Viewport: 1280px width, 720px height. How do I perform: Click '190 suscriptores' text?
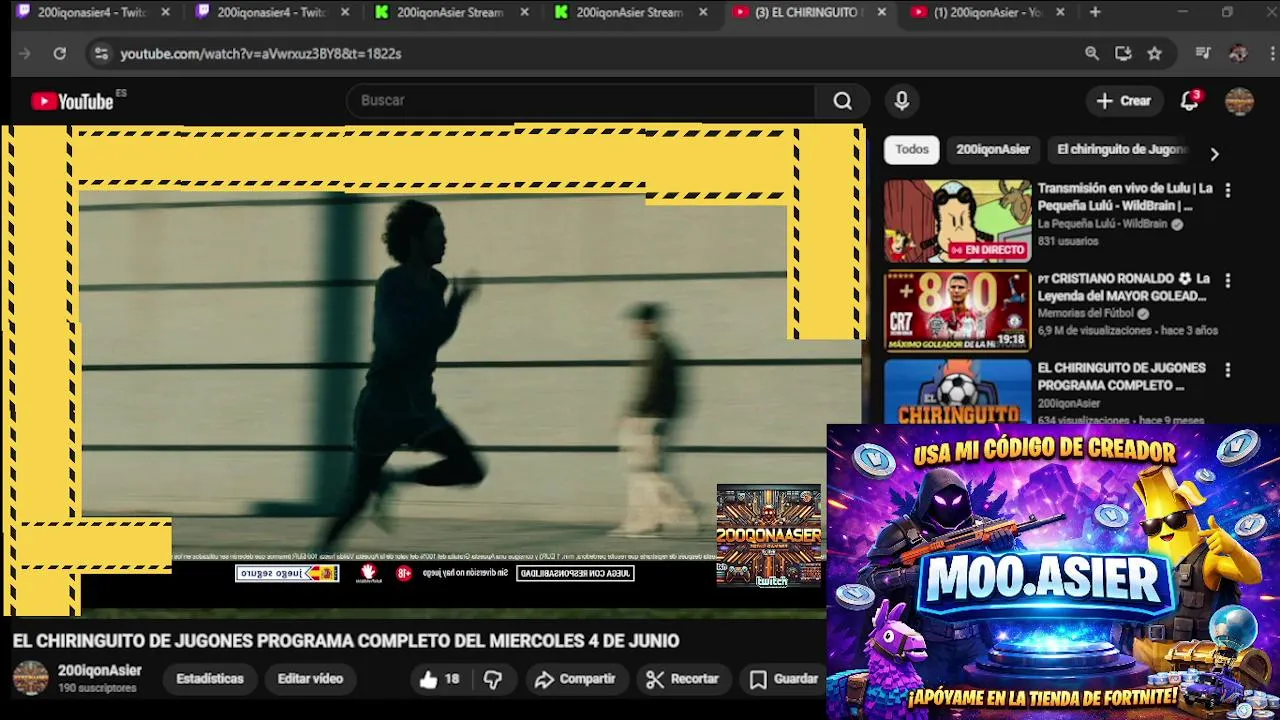(97, 689)
